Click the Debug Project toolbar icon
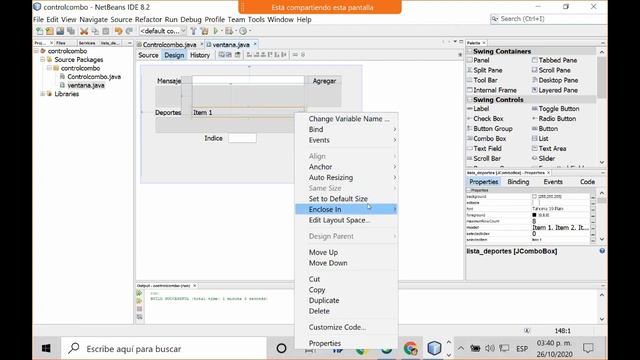 point(229,31)
